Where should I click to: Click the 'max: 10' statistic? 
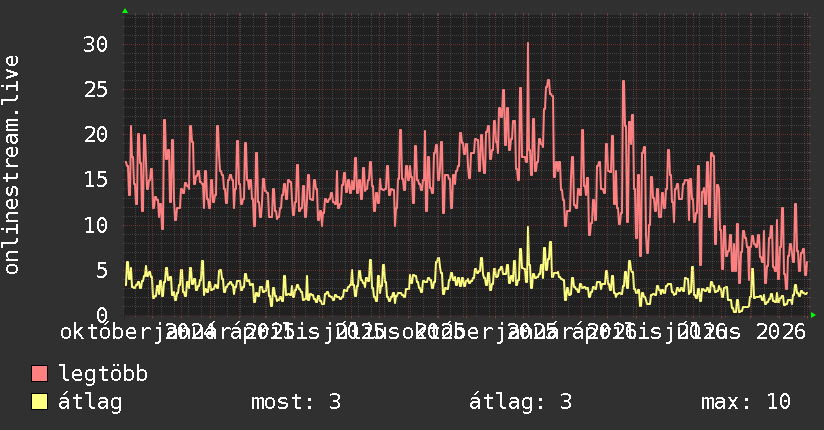point(746,402)
